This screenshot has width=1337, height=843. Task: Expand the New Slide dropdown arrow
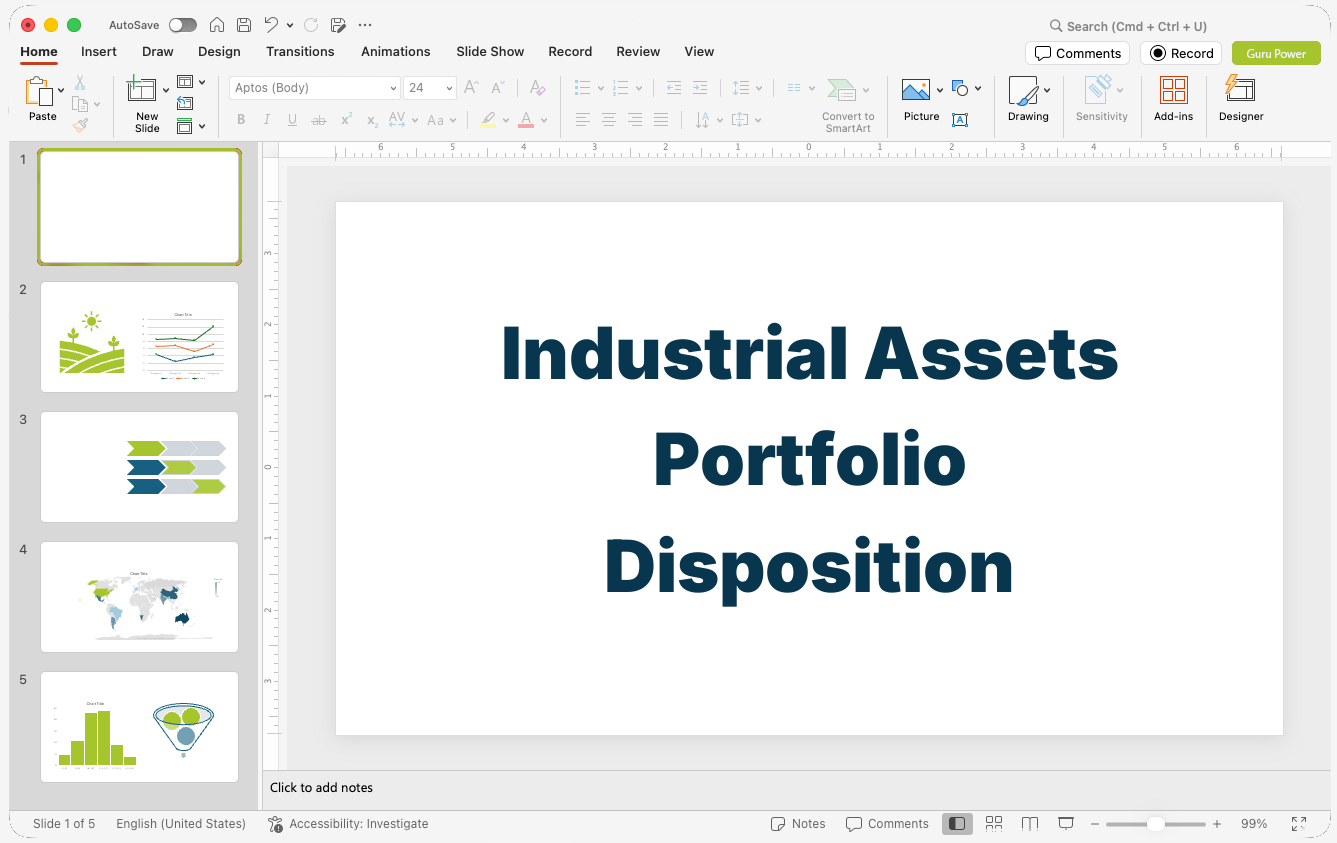[x=166, y=91]
